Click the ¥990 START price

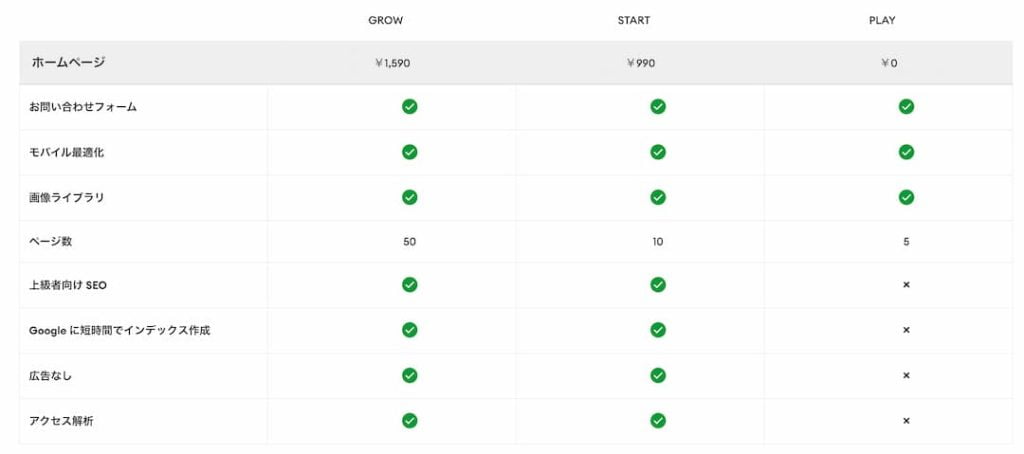coord(640,63)
